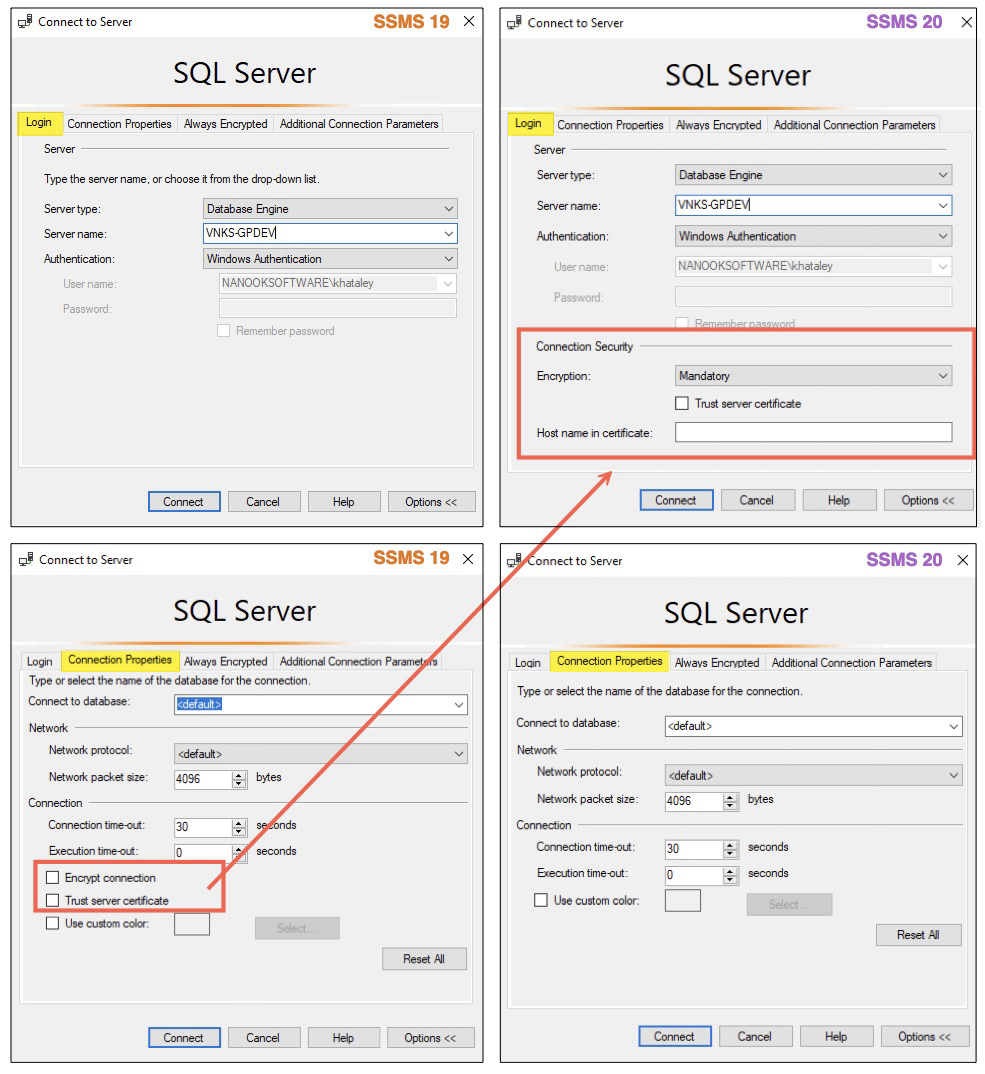
Task: Click Password field in SSMS 20 Login dialog
Action: coord(813,297)
